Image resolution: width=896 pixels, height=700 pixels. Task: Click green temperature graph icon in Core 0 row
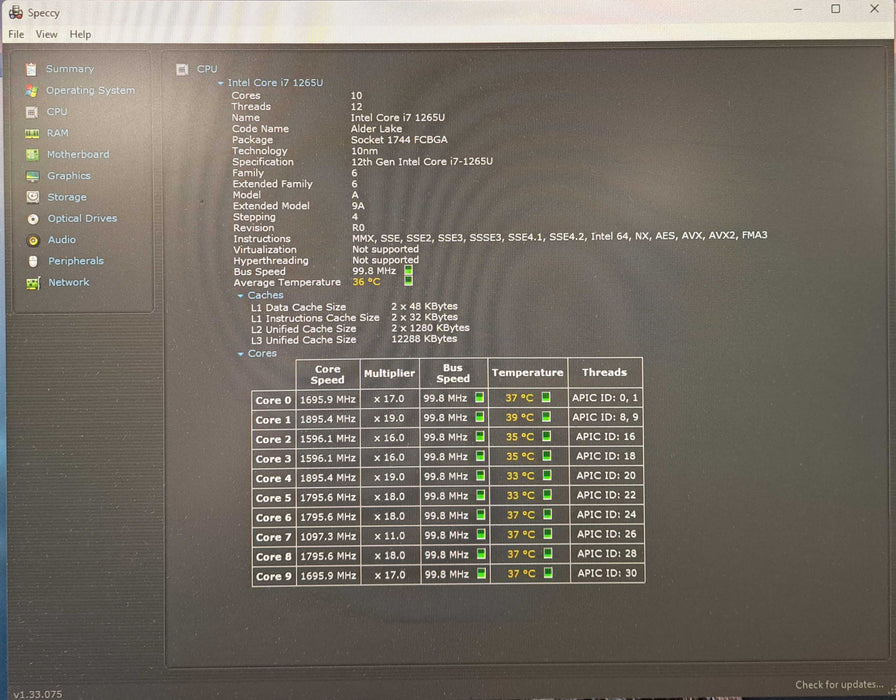coord(546,397)
